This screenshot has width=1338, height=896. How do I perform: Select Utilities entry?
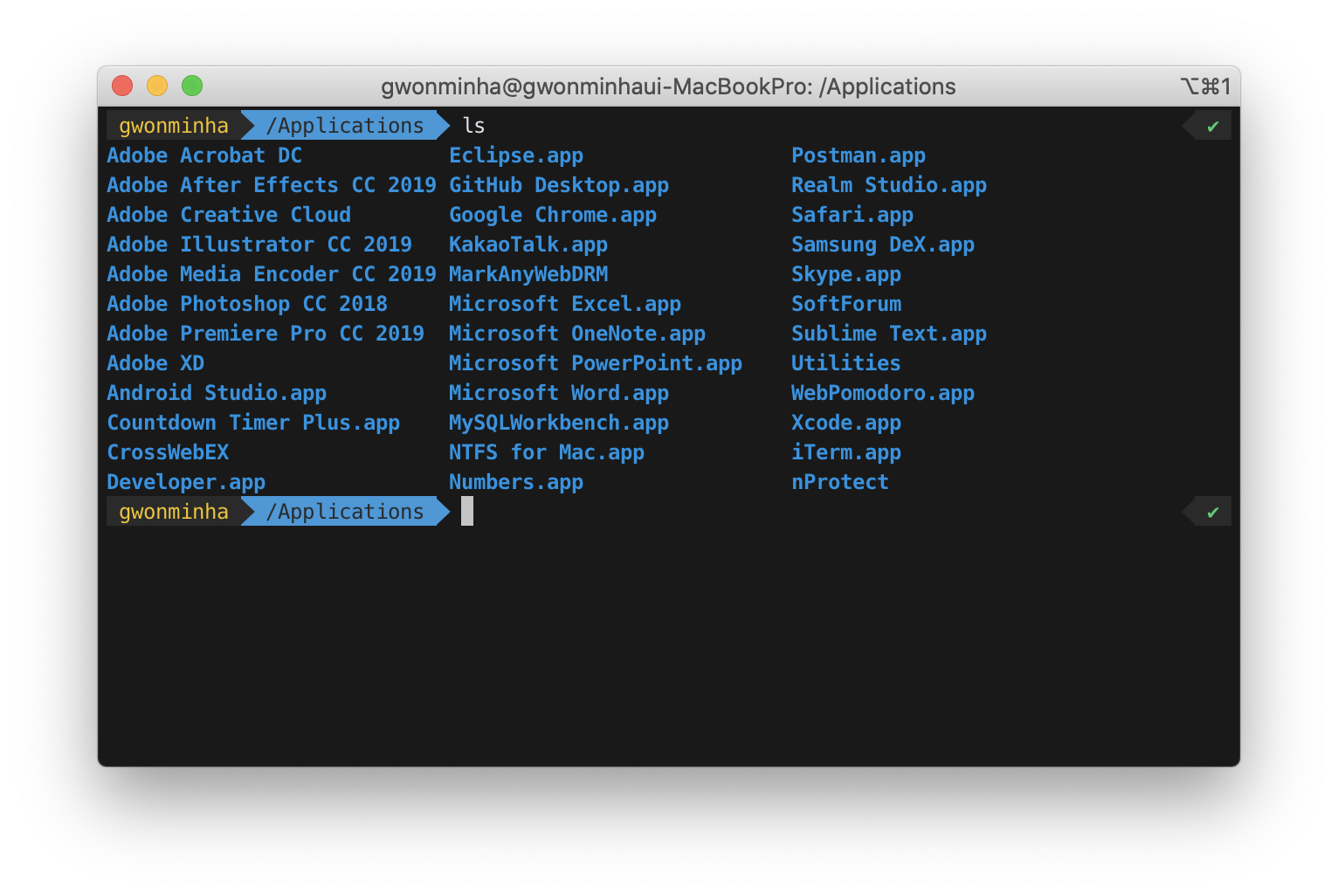(846, 363)
